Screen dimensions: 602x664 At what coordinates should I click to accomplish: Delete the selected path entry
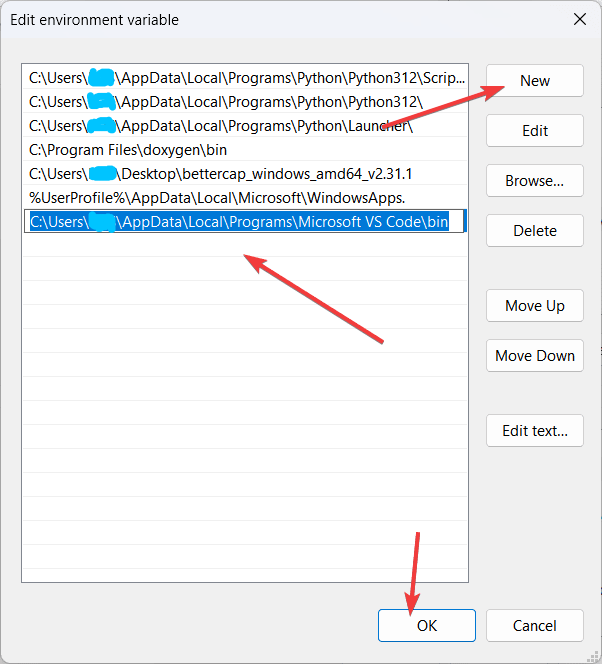coord(535,230)
